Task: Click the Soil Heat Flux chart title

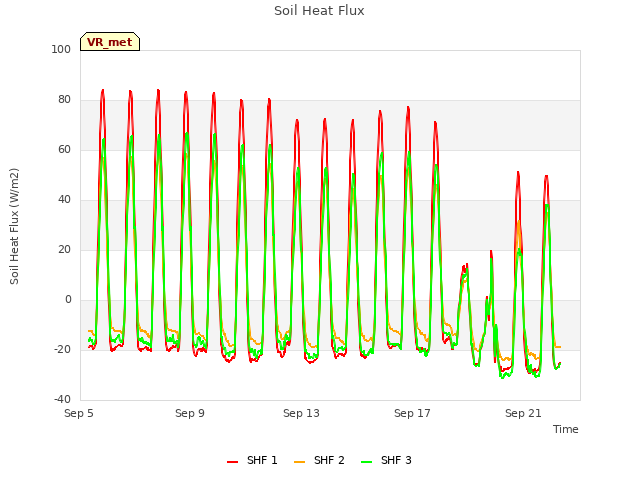Action: (319, 11)
